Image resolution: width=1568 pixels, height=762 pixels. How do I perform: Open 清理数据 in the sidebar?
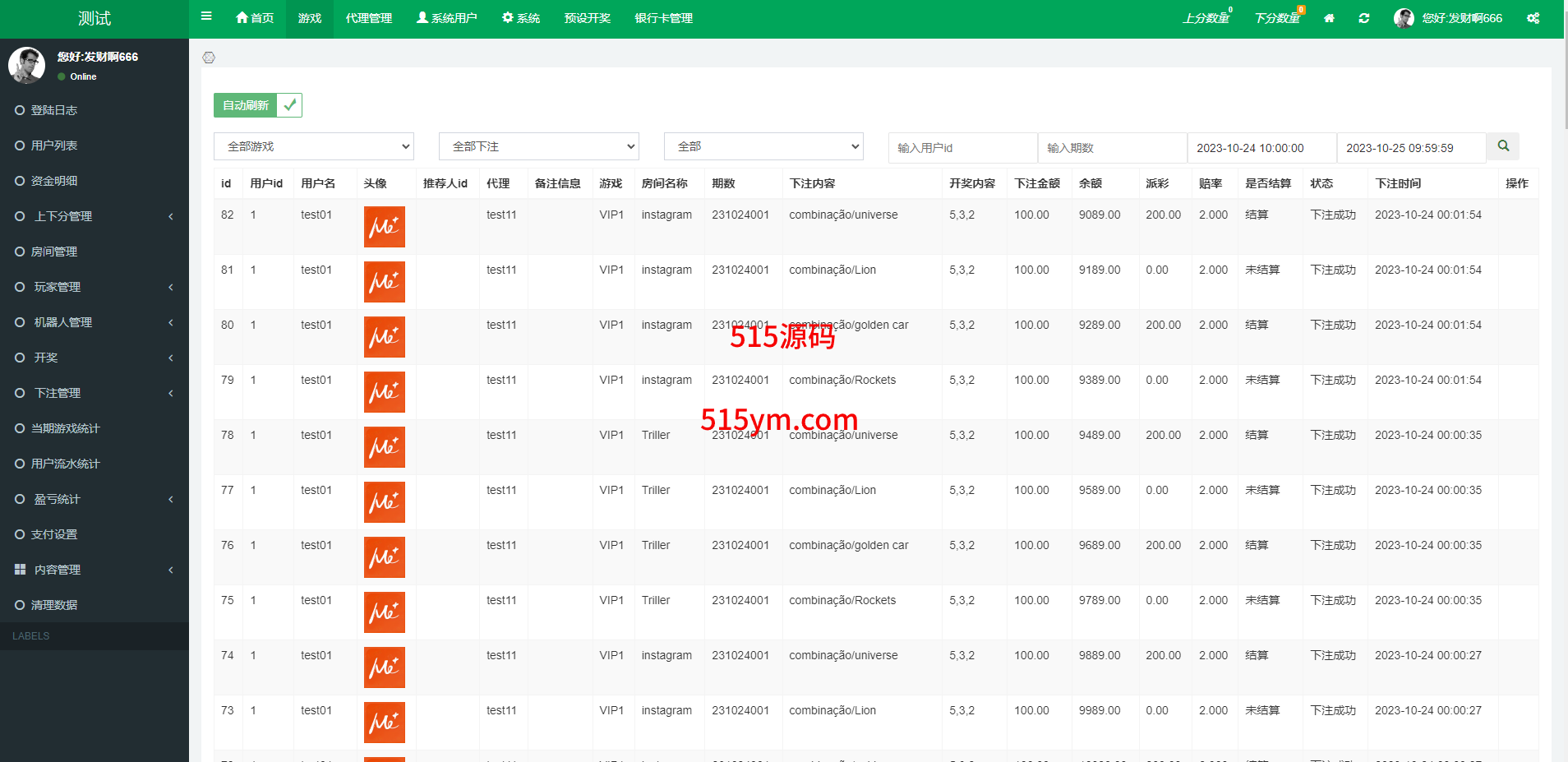click(54, 605)
